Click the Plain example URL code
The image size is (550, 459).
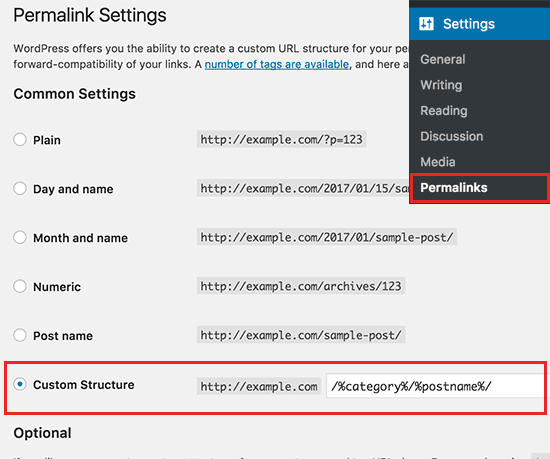281,140
